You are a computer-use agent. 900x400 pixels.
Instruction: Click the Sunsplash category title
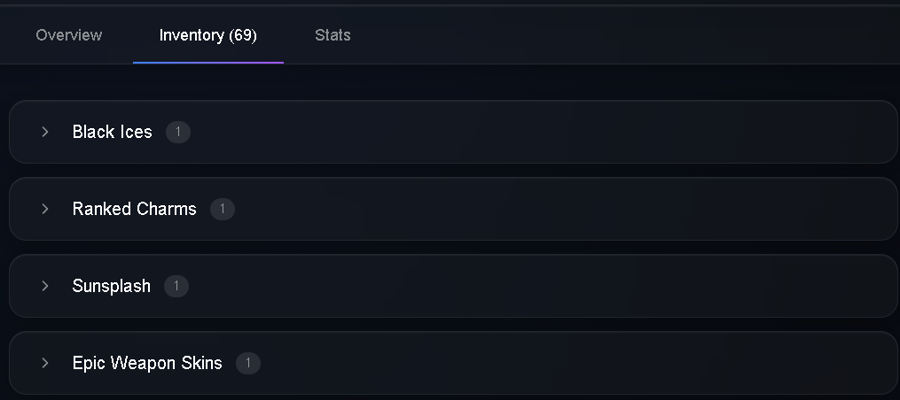coord(111,286)
